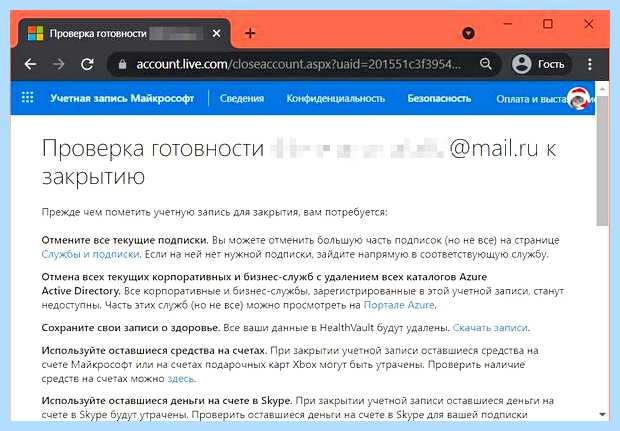Minimize the browser window

coord(508,24)
